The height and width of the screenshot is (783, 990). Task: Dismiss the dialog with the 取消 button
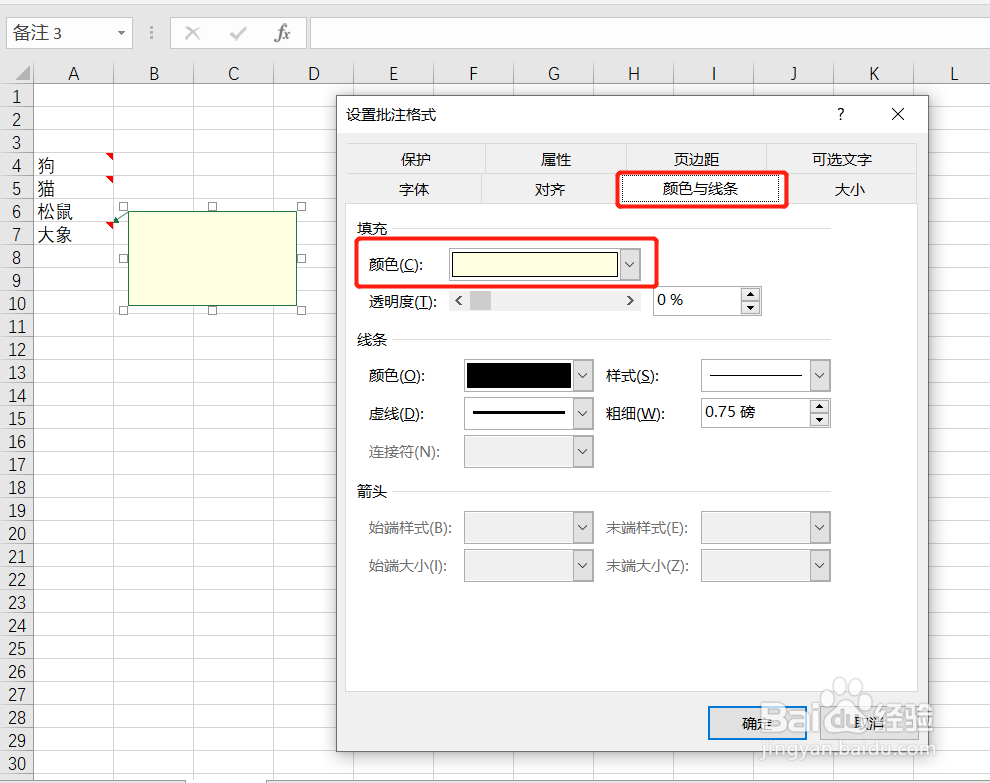pos(868,723)
